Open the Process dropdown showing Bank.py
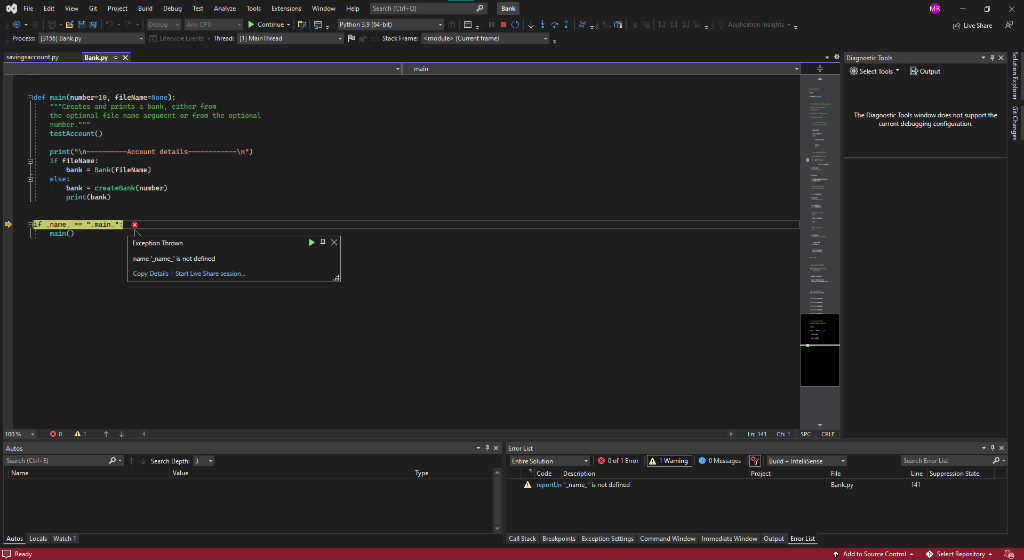This screenshot has height=560, width=1024. pos(91,39)
